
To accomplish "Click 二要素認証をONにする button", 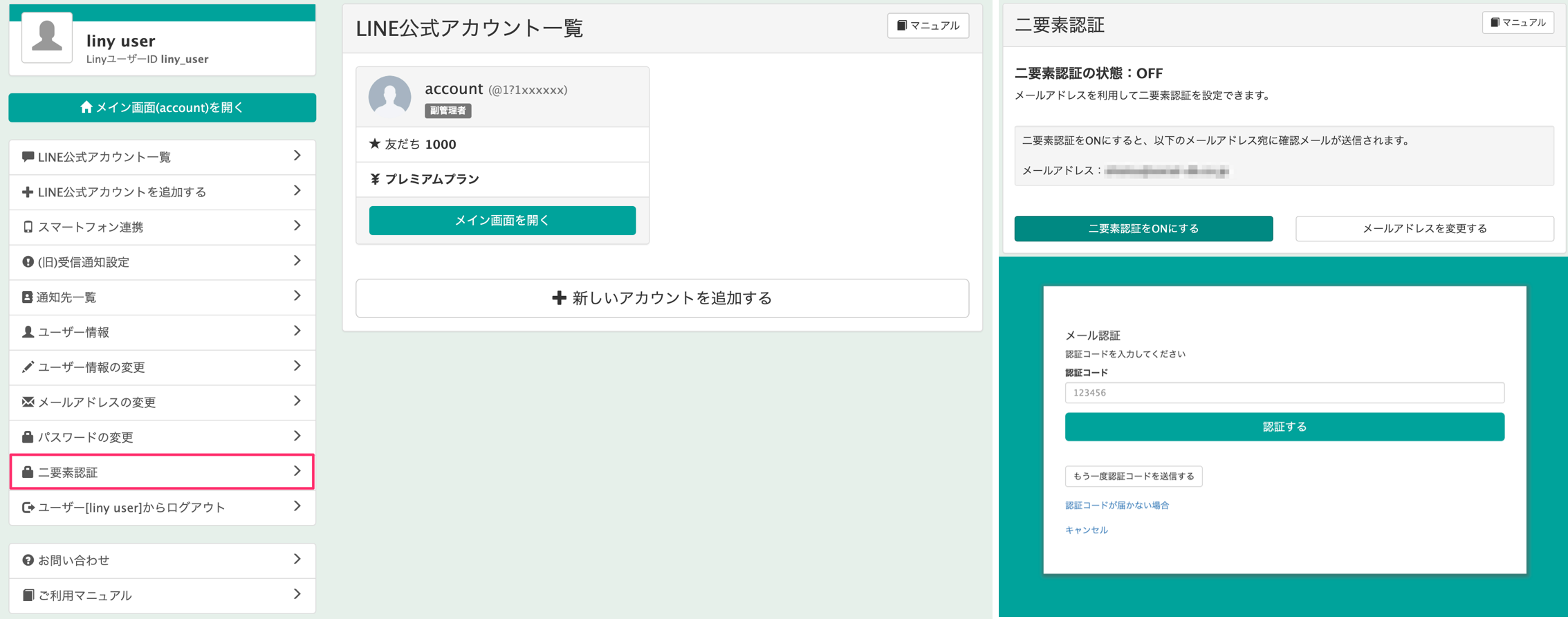I will 1143,228.
